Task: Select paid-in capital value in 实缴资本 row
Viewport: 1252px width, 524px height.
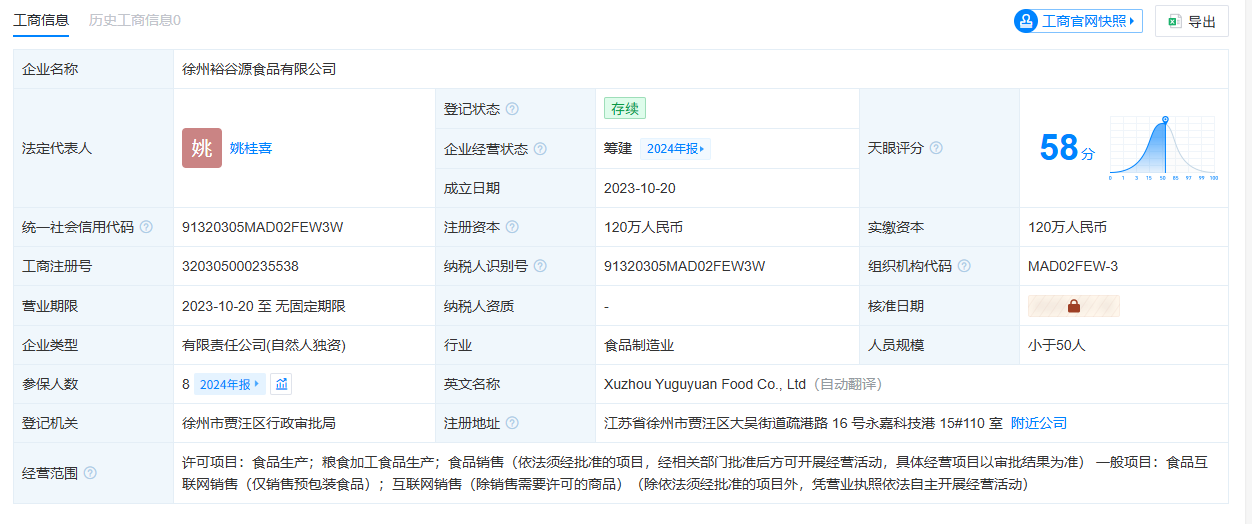Action: [1067, 227]
